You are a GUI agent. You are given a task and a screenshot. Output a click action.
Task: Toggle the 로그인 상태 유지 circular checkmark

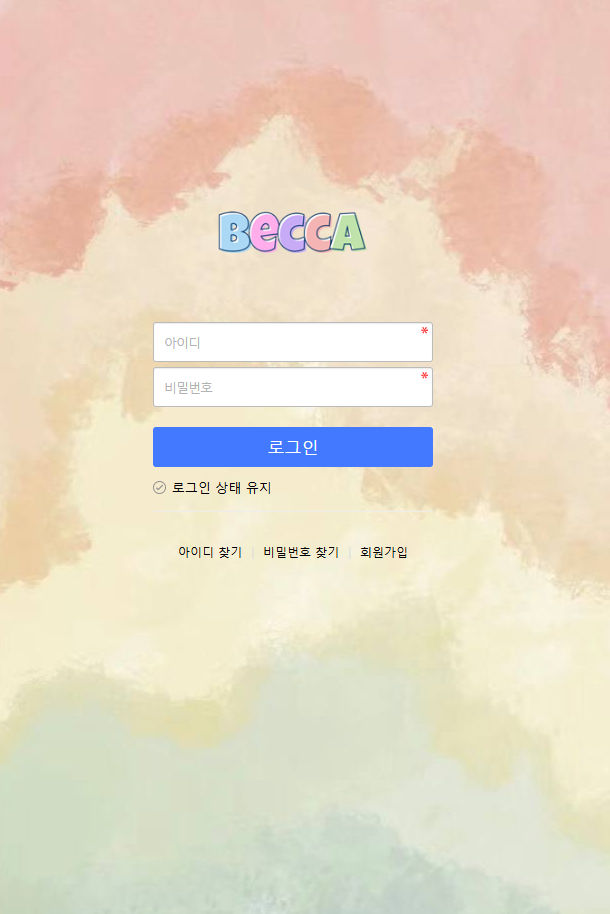point(159,487)
